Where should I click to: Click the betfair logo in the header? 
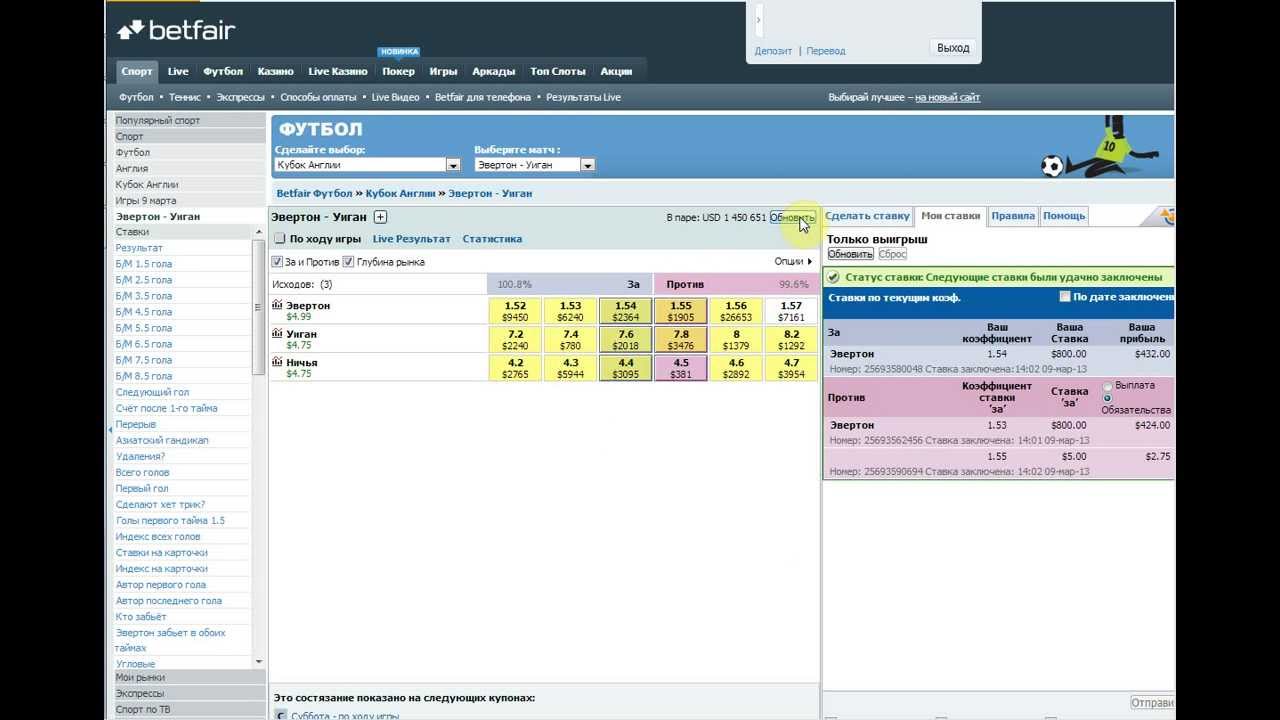click(x=176, y=31)
